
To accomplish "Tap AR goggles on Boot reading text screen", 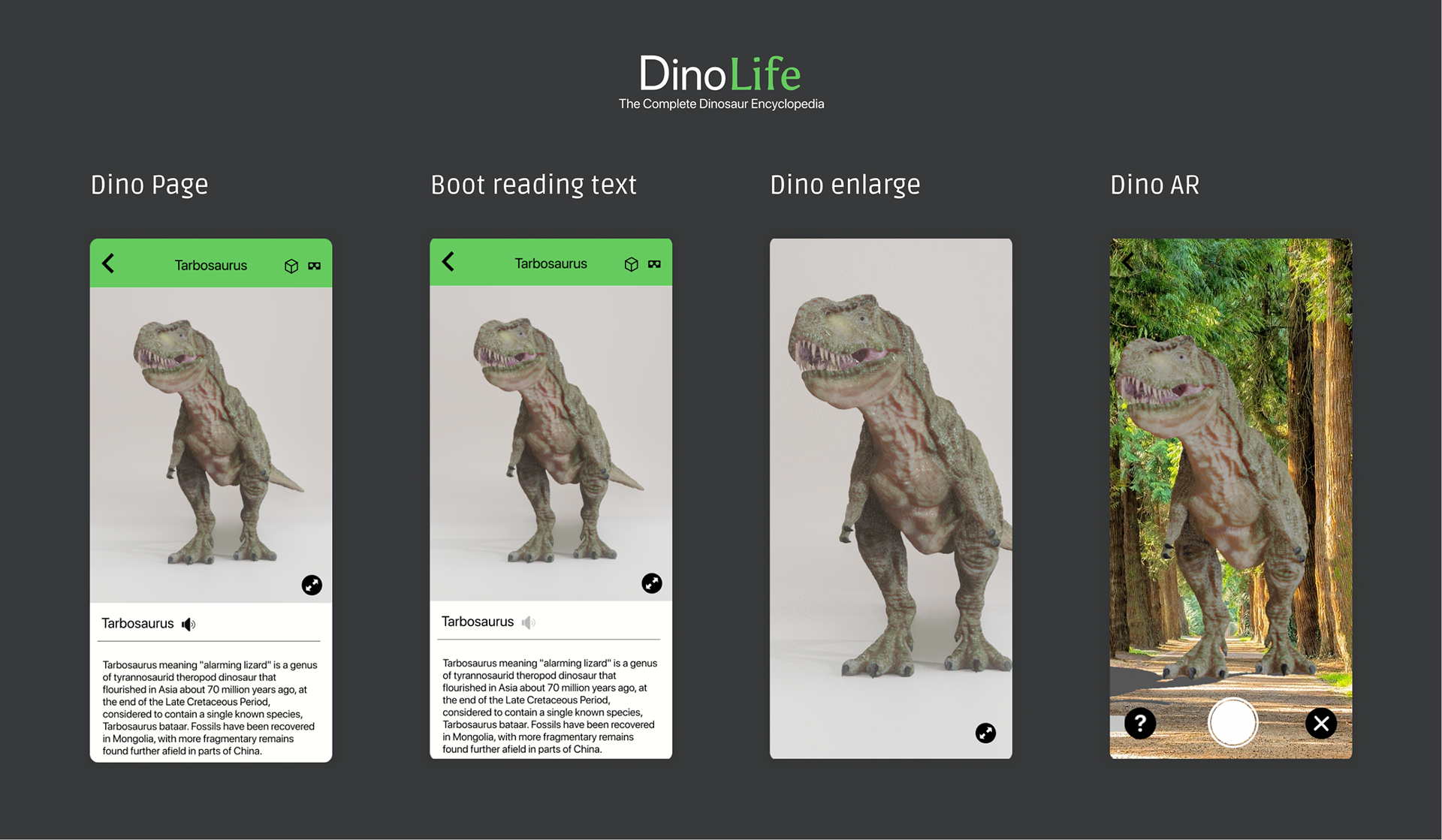I will coord(655,264).
